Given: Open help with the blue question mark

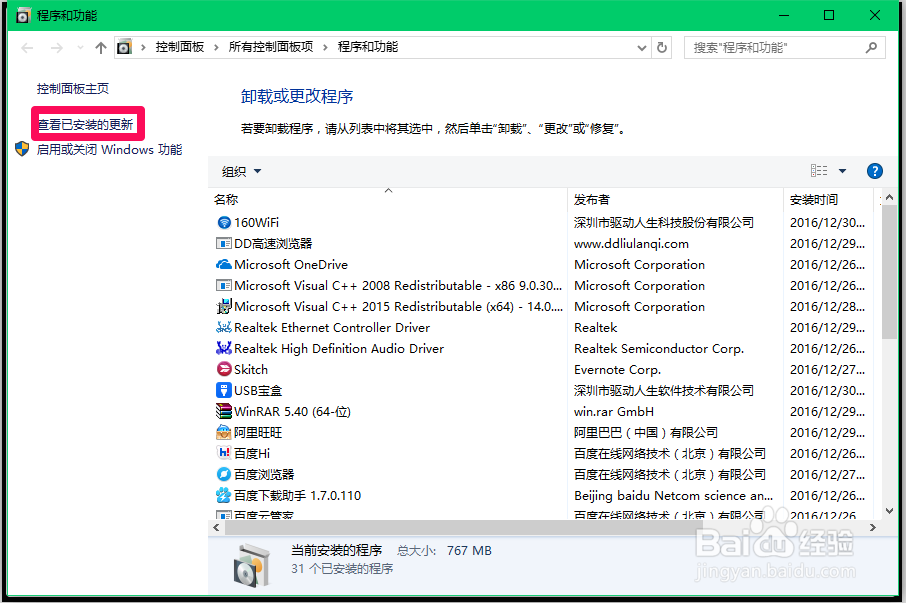Looking at the screenshot, I should [875, 171].
